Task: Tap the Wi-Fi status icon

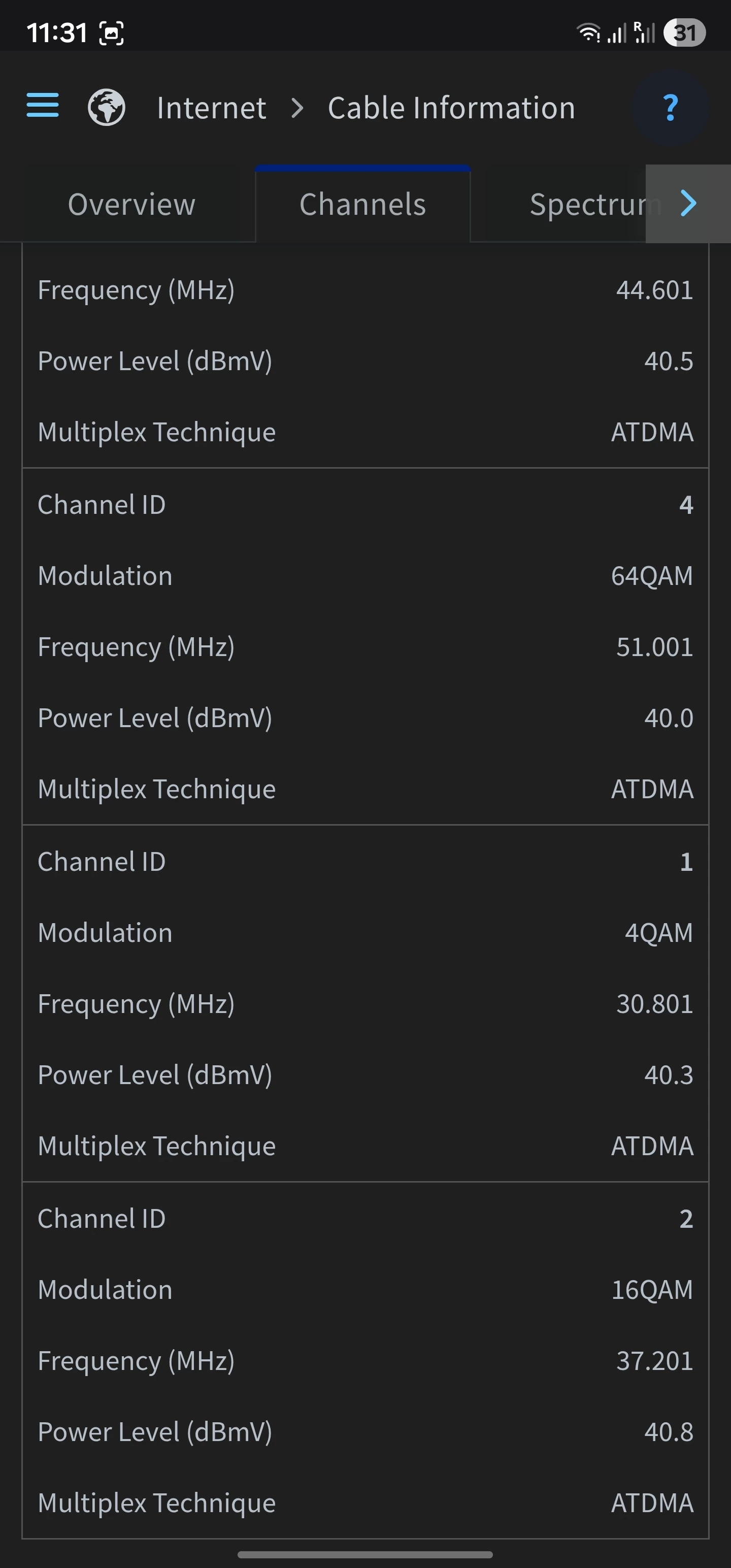Action: point(588,32)
